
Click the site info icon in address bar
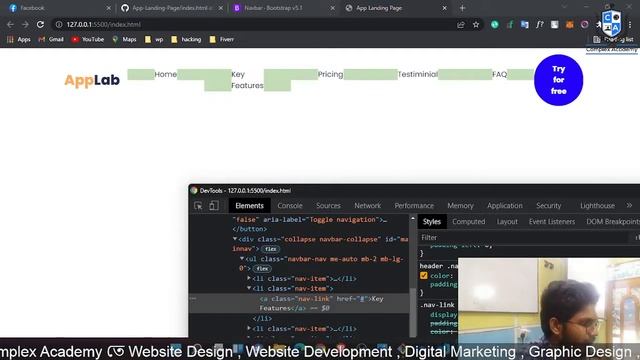pyautogui.click(x=59, y=24)
